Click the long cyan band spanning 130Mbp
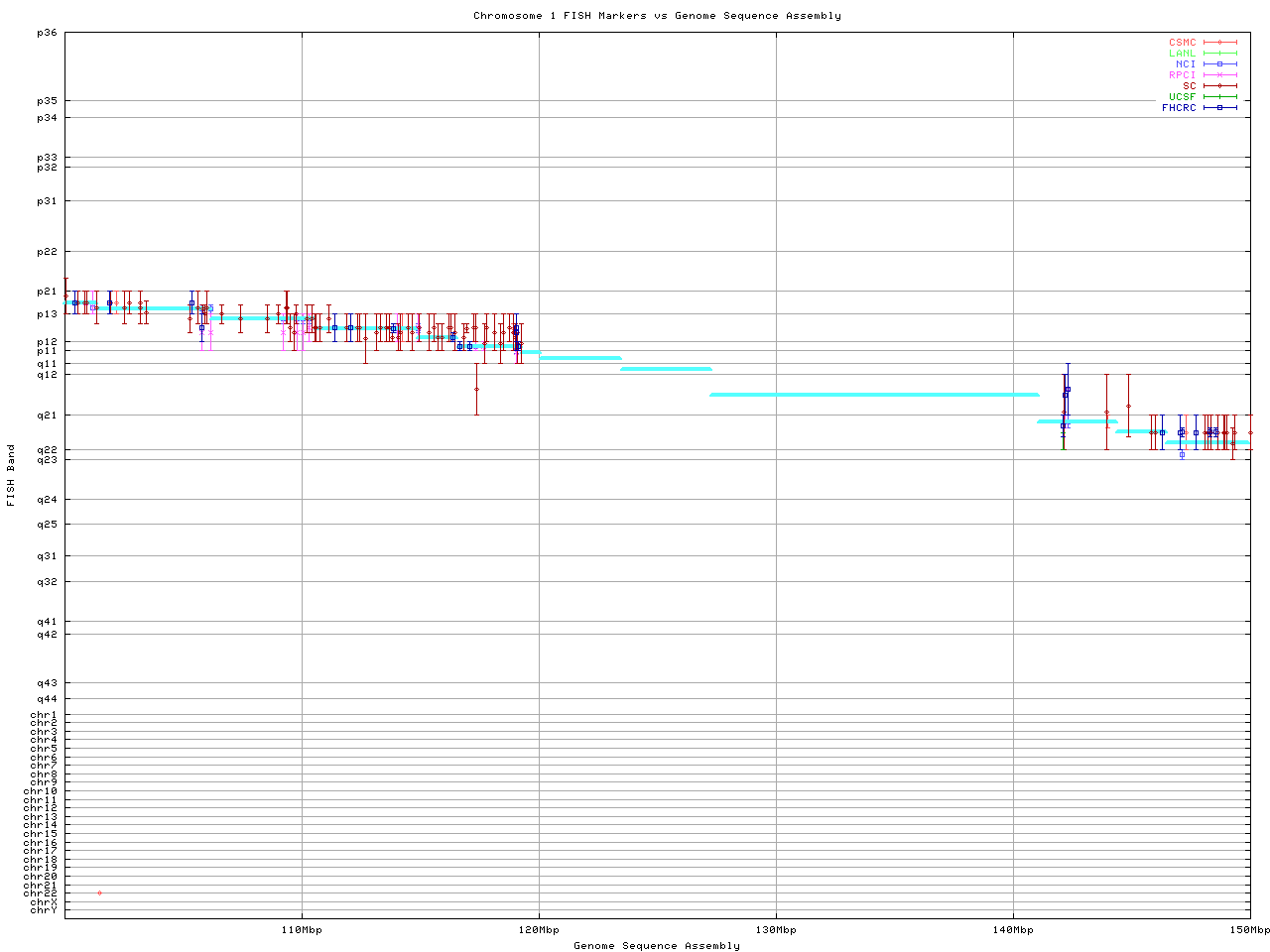Viewport: 1270px width, 952px height. click(x=873, y=395)
